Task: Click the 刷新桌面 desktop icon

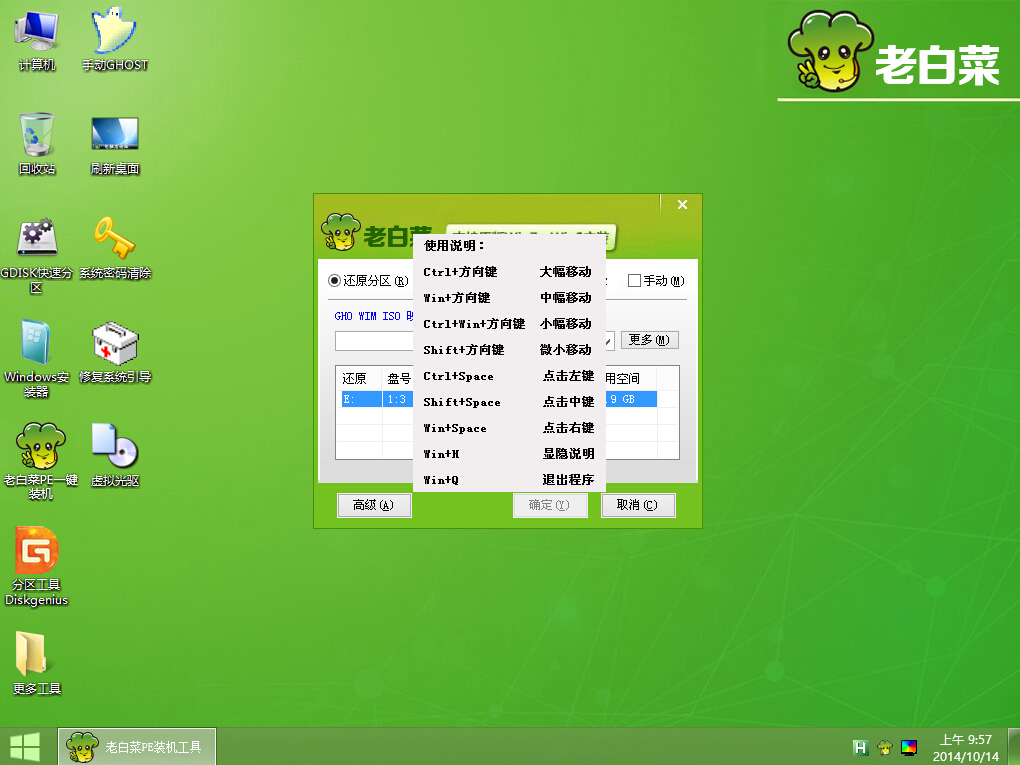Action: 114,136
